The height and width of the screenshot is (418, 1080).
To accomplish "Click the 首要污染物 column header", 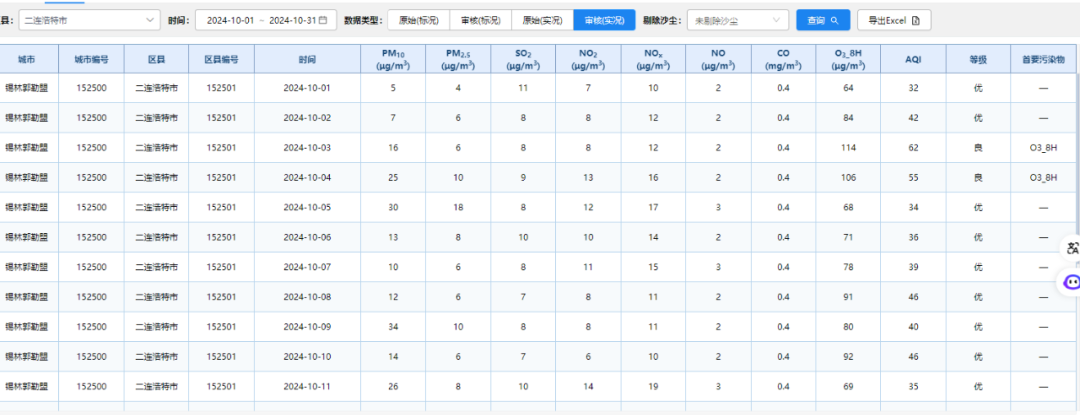I will click(1043, 59).
